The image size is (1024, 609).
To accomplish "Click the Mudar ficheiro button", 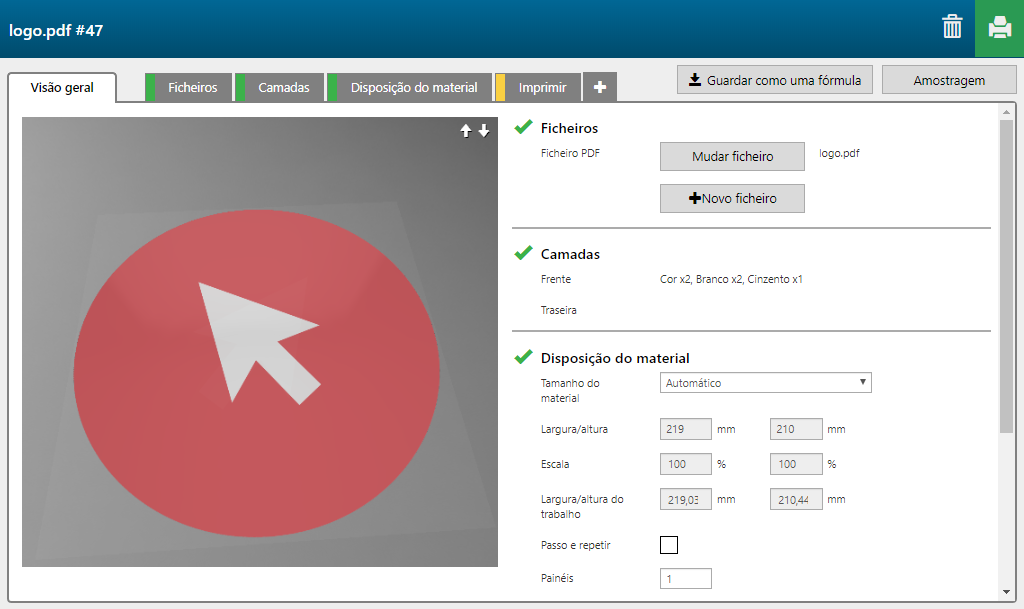I will 732,157.
